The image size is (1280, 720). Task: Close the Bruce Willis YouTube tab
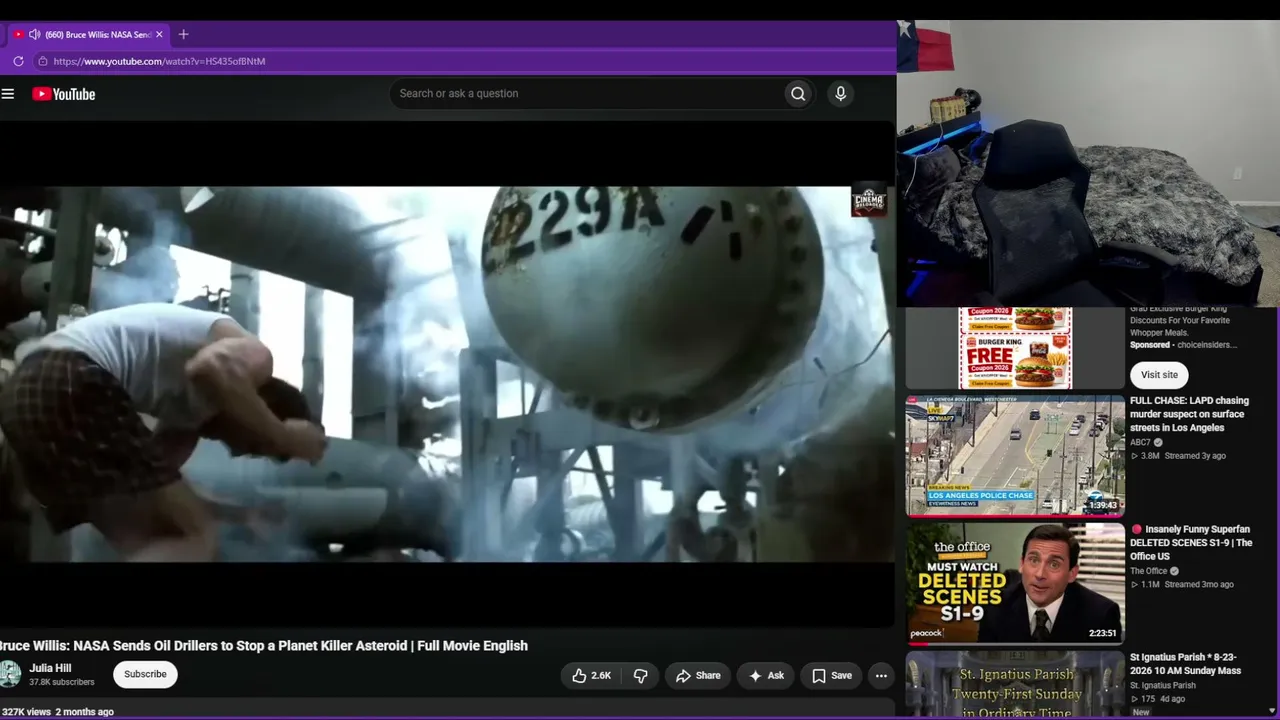click(159, 34)
